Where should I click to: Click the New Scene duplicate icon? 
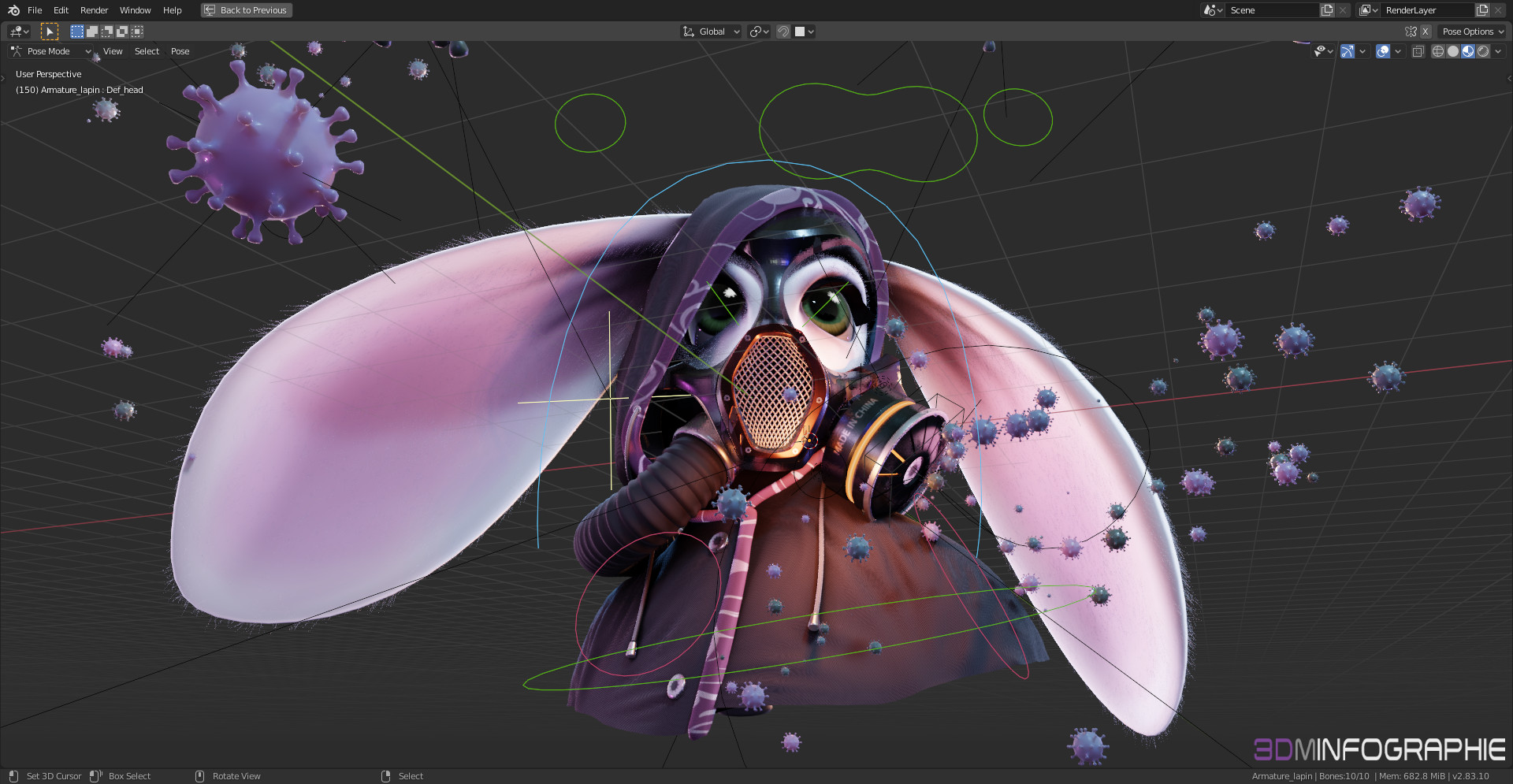[1327, 10]
